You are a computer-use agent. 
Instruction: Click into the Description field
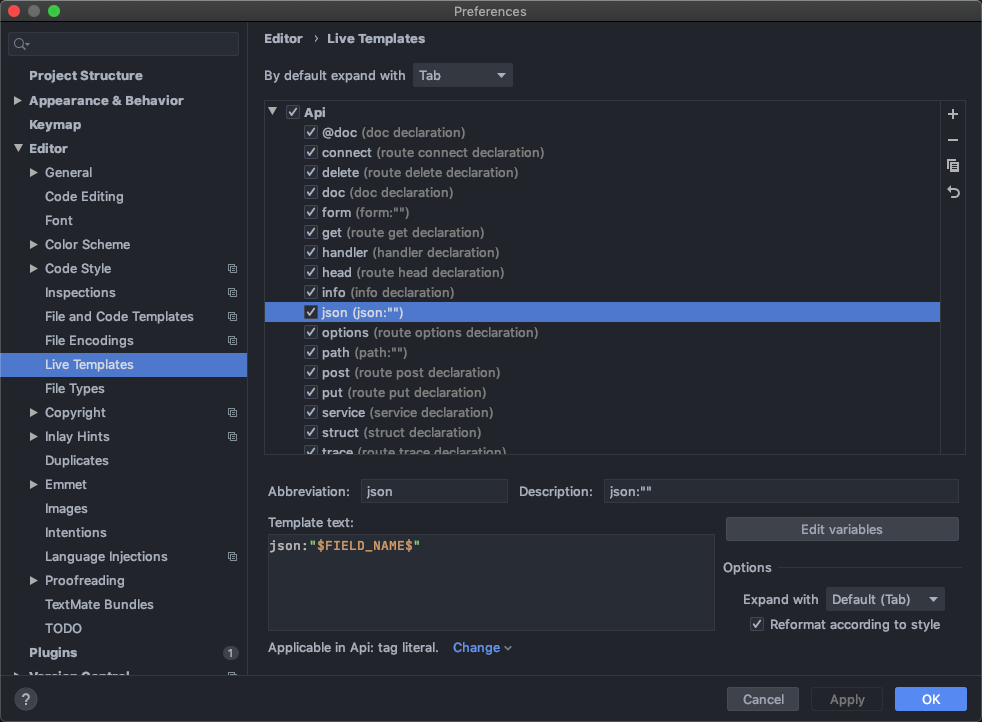(x=781, y=492)
